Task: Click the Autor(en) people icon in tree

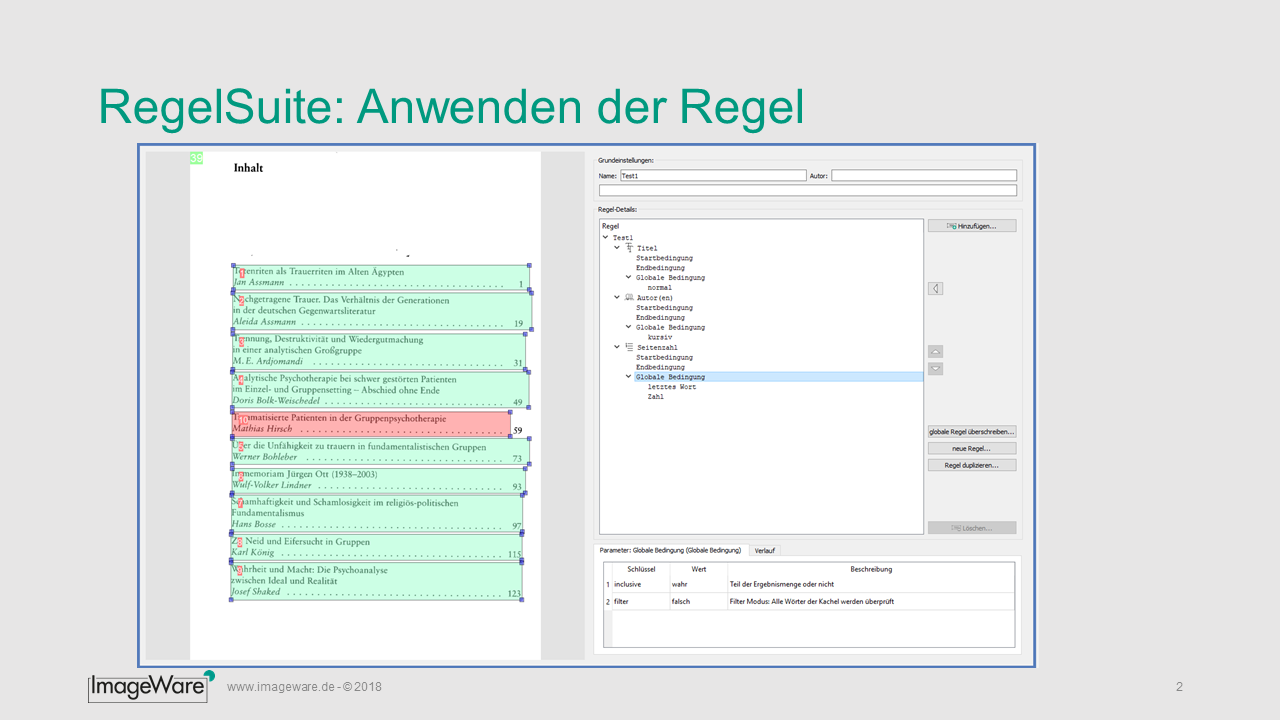Action: pos(629,297)
